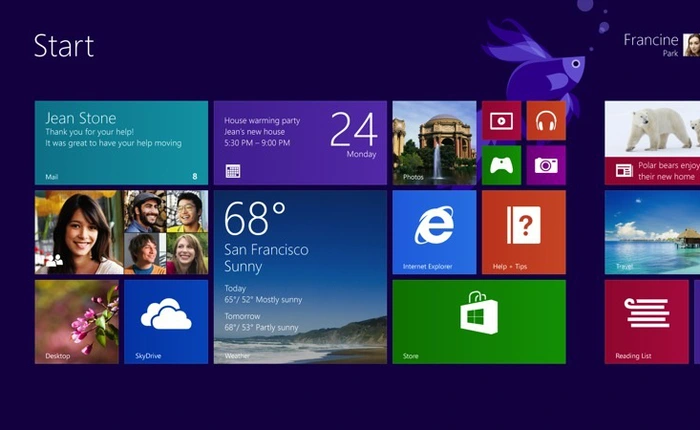Click the Francine Park account name
This screenshot has height=430, width=700.
pyautogui.click(x=651, y=45)
